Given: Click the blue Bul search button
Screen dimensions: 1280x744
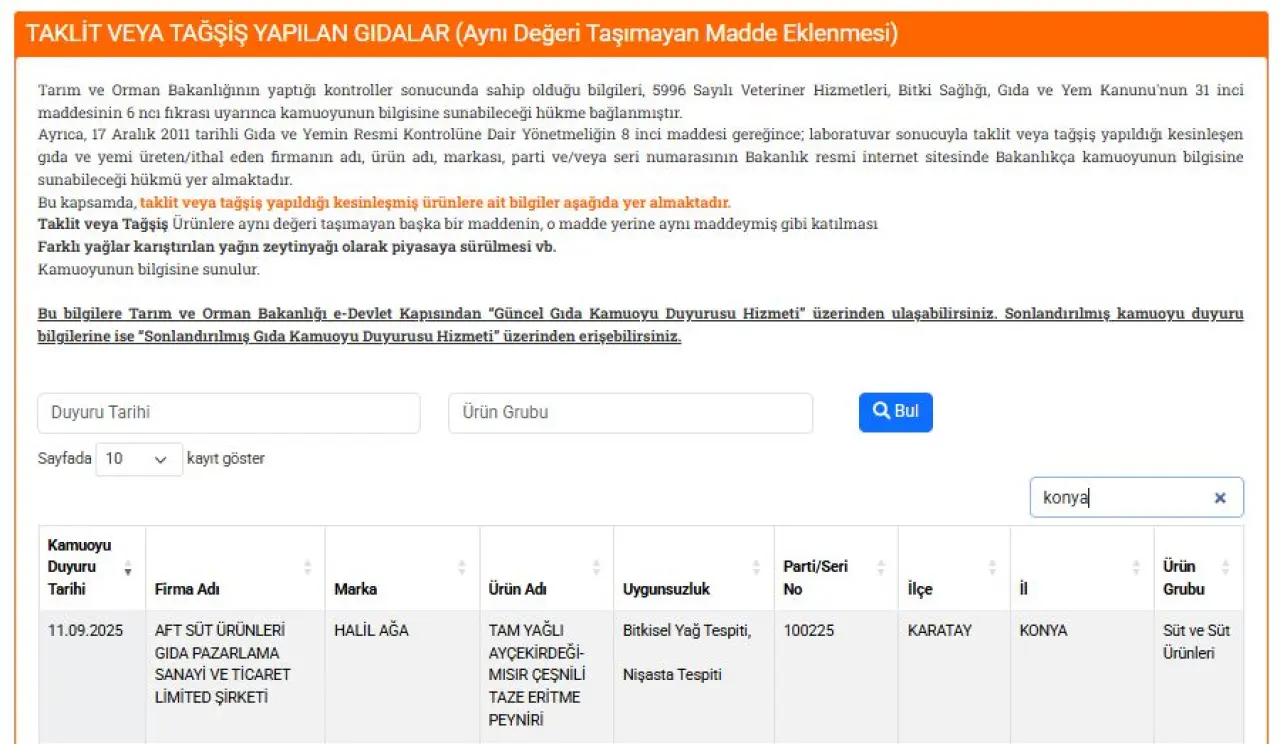Looking at the screenshot, I should 895,412.
